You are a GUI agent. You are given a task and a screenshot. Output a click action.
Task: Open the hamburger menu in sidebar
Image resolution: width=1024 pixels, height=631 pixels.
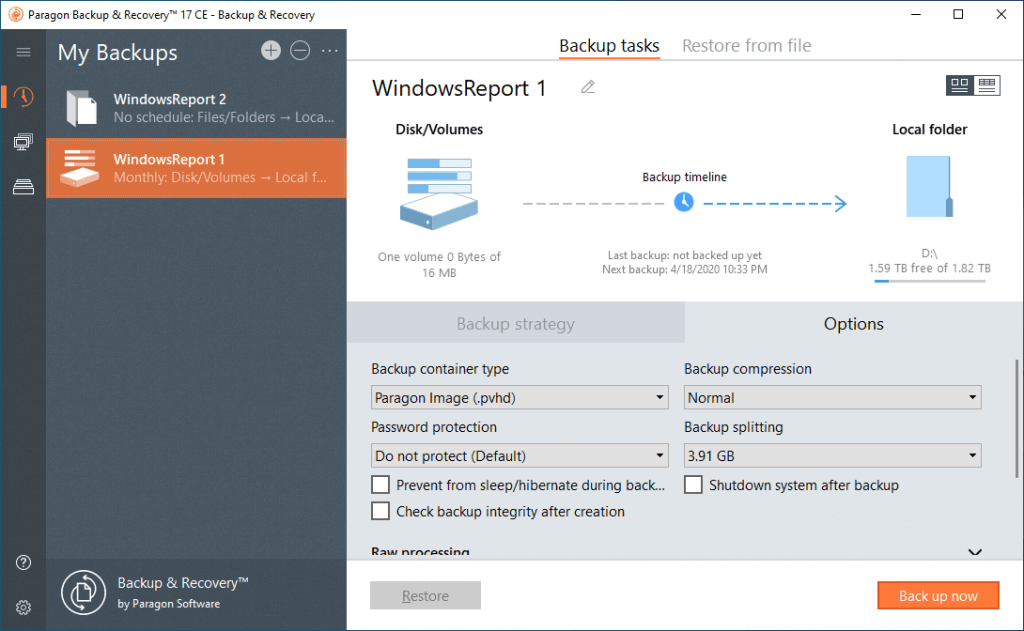[24, 52]
